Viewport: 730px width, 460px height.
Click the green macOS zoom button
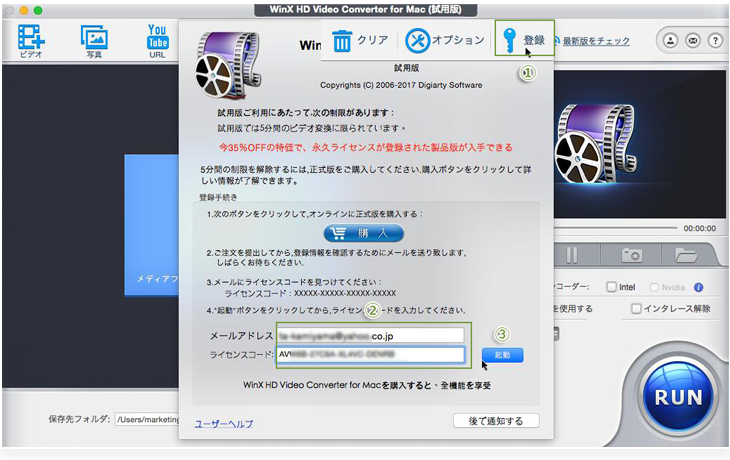38,10
